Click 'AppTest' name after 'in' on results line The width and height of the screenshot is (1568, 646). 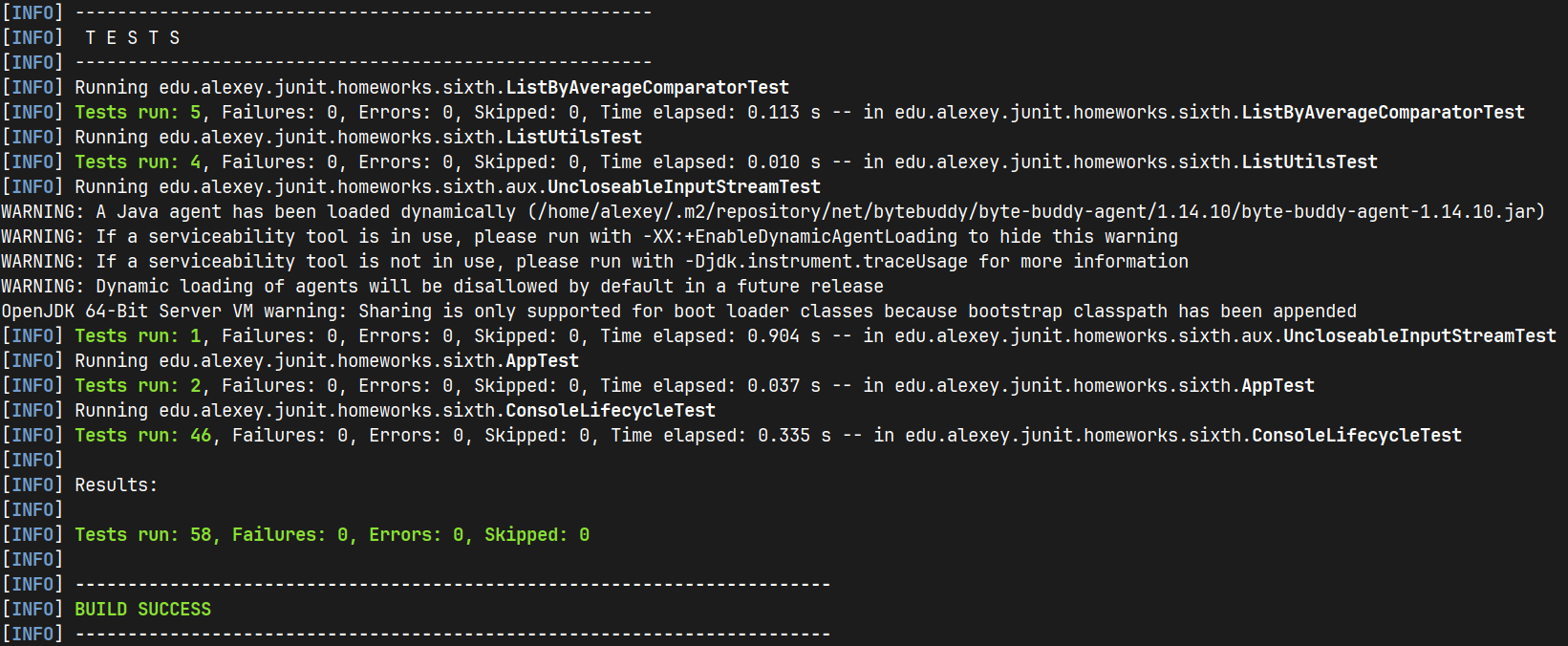[x=1278, y=386]
